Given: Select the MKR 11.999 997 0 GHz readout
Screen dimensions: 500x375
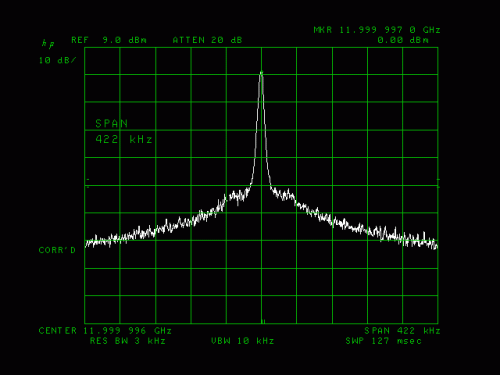Looking at the screenshot, I should (x=377, y=30).
